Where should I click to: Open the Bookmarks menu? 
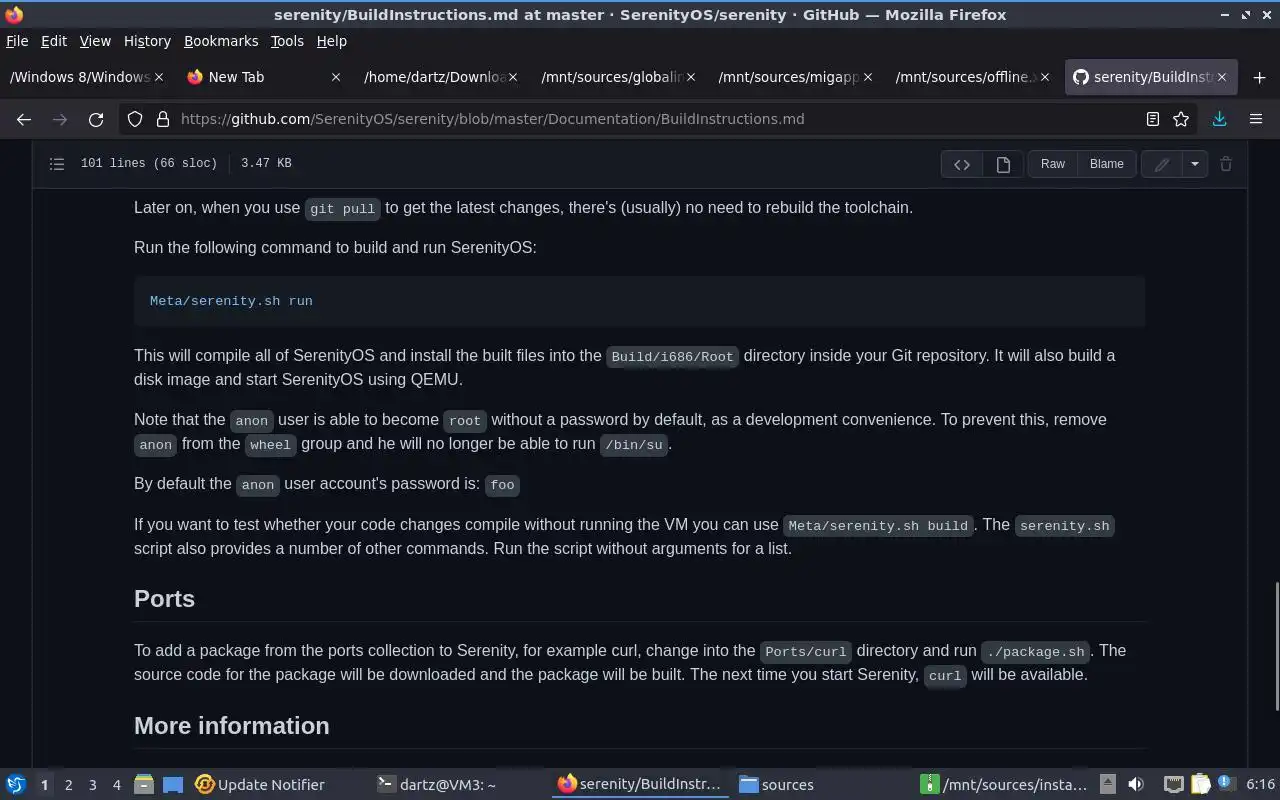(x=221, y=41)
